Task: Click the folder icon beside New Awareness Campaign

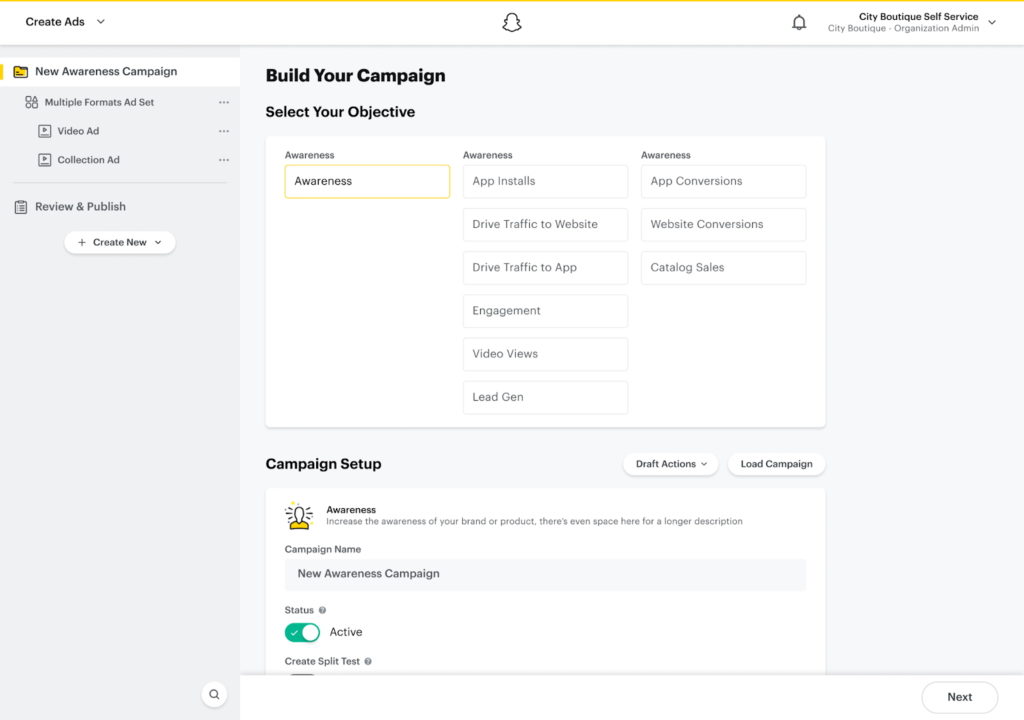Action: coord(22,71)
